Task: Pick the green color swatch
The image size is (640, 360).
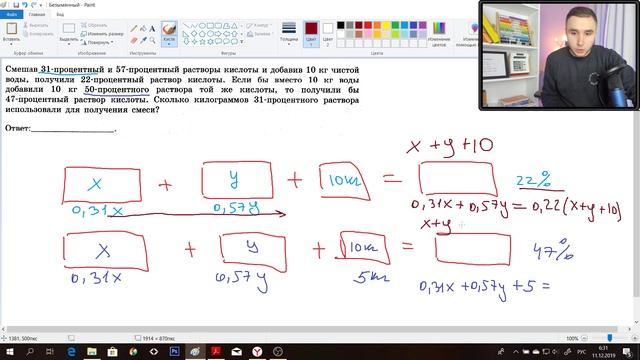Action: coord(395,25)
